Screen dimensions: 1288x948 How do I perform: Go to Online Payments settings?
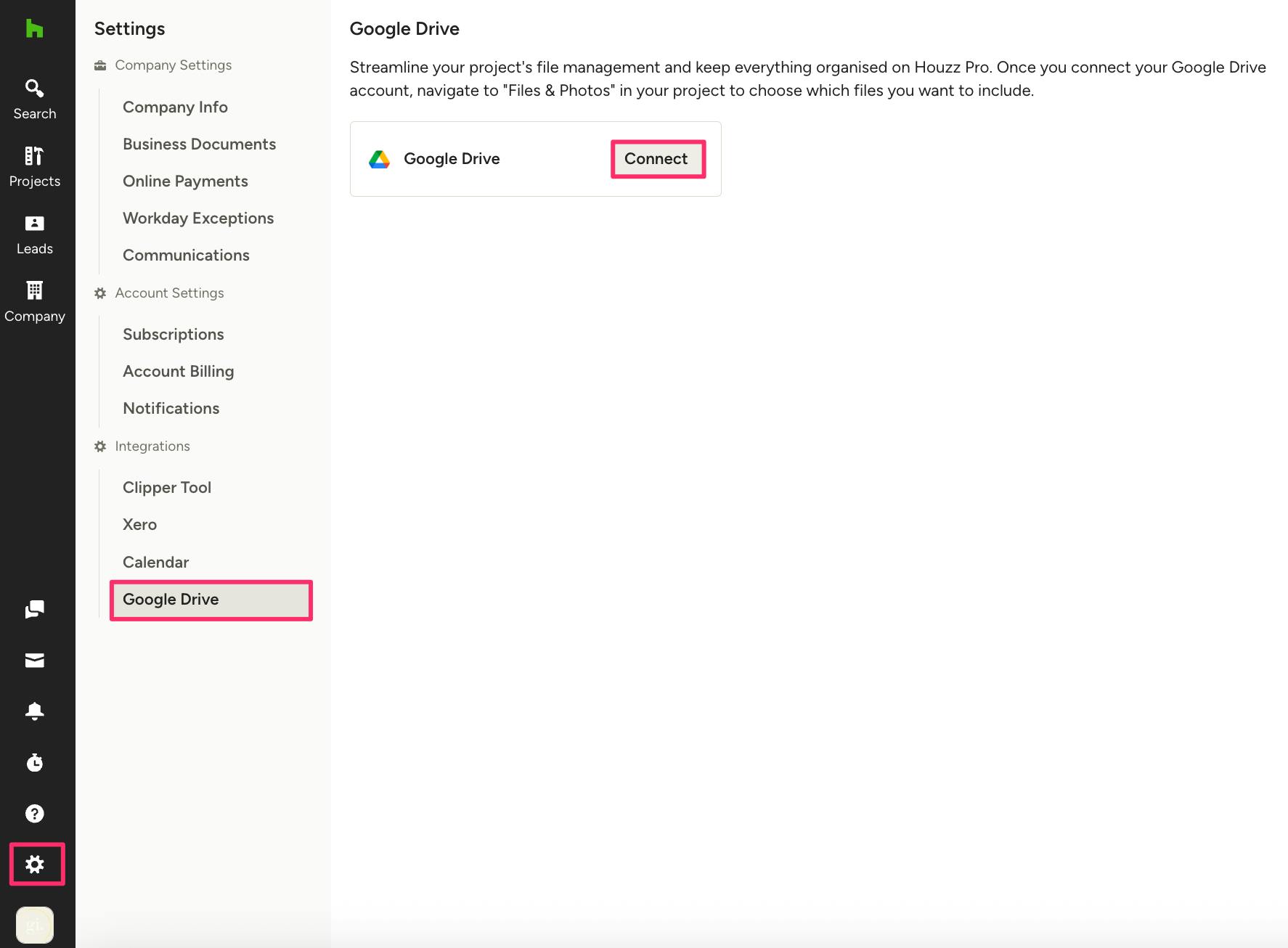[185, 181]
